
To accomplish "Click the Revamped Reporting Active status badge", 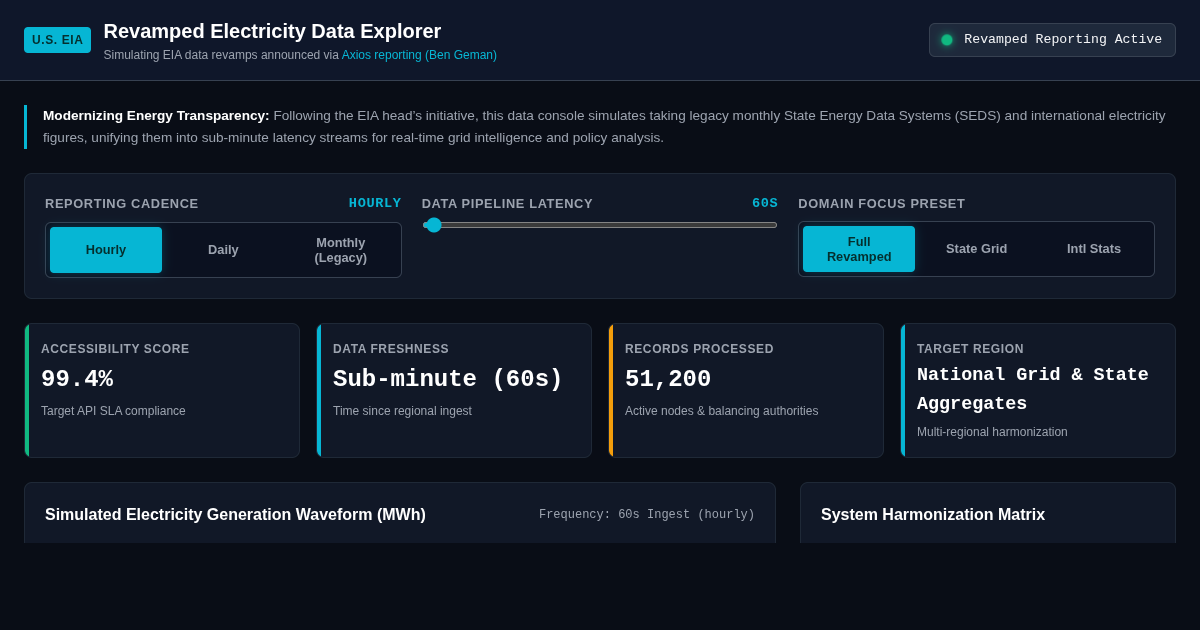I will coord(1052,40).
